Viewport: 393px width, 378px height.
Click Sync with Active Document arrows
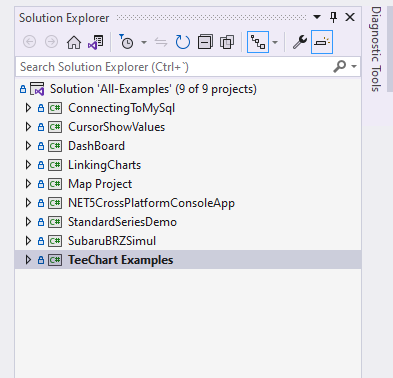(x=161, y=42)
